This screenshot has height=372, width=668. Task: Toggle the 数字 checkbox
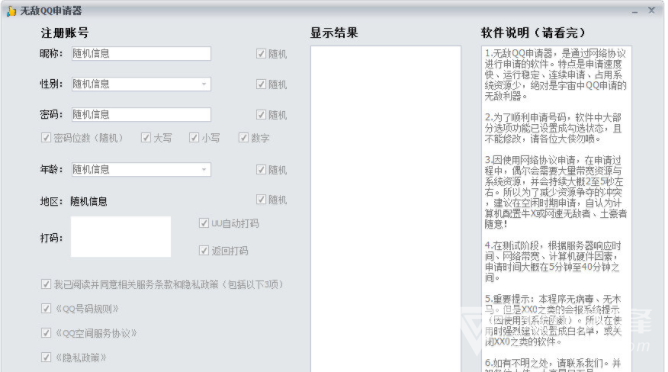243,138
